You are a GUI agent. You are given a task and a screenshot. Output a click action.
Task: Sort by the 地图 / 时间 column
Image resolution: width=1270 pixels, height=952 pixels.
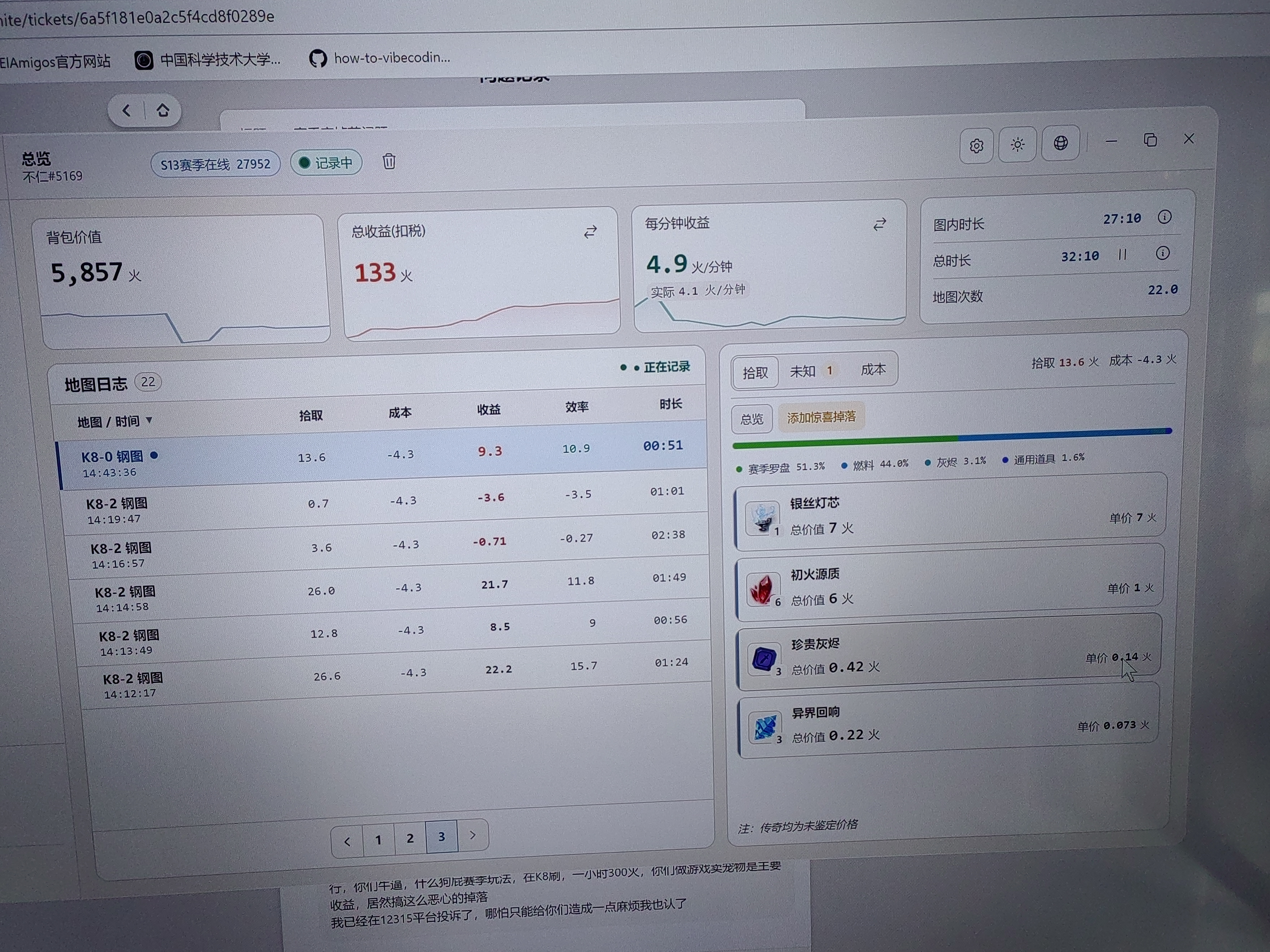tap(115, 422)
